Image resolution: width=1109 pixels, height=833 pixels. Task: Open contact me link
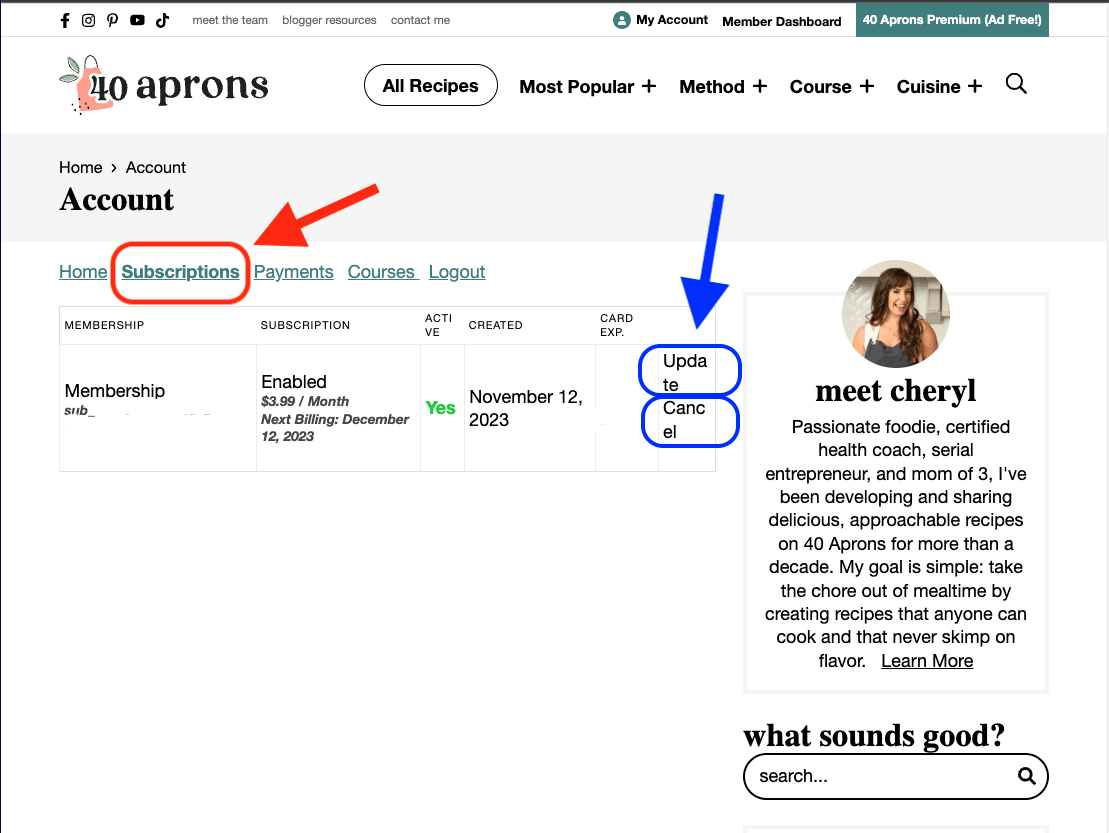click(420, 21)
